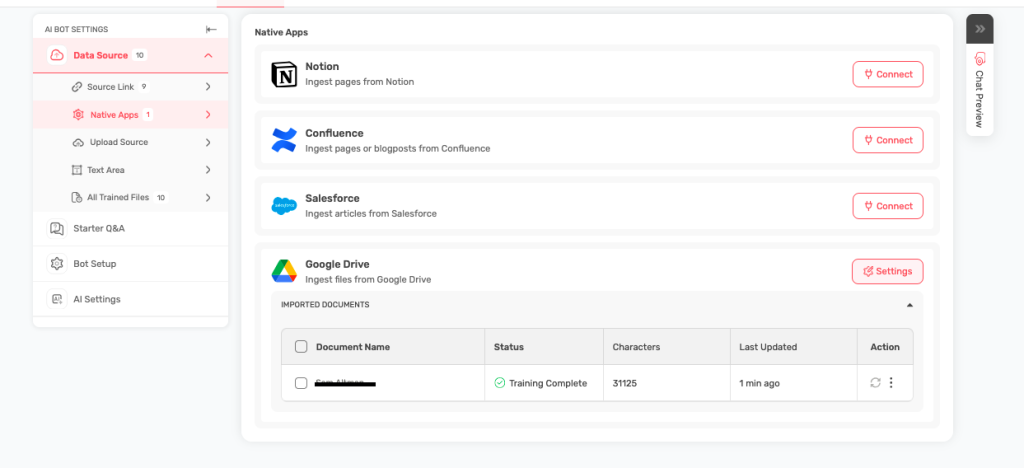Viewport: 1024px width, 468px height.
Task: Click the Notion logo
Action: (284, 74)
